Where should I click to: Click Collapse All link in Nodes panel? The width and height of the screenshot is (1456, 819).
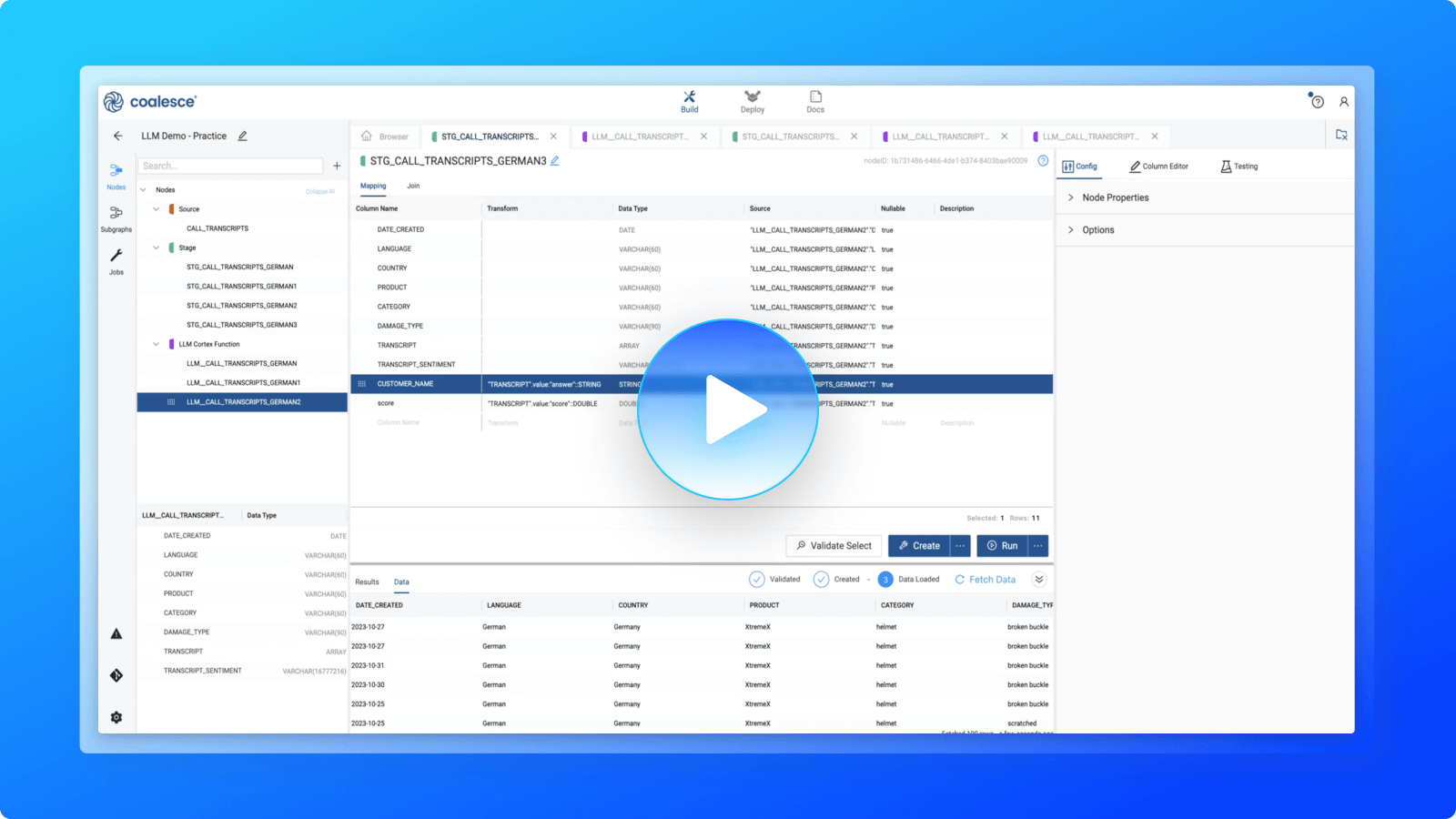pyautogui.click(x=319, y=191)
